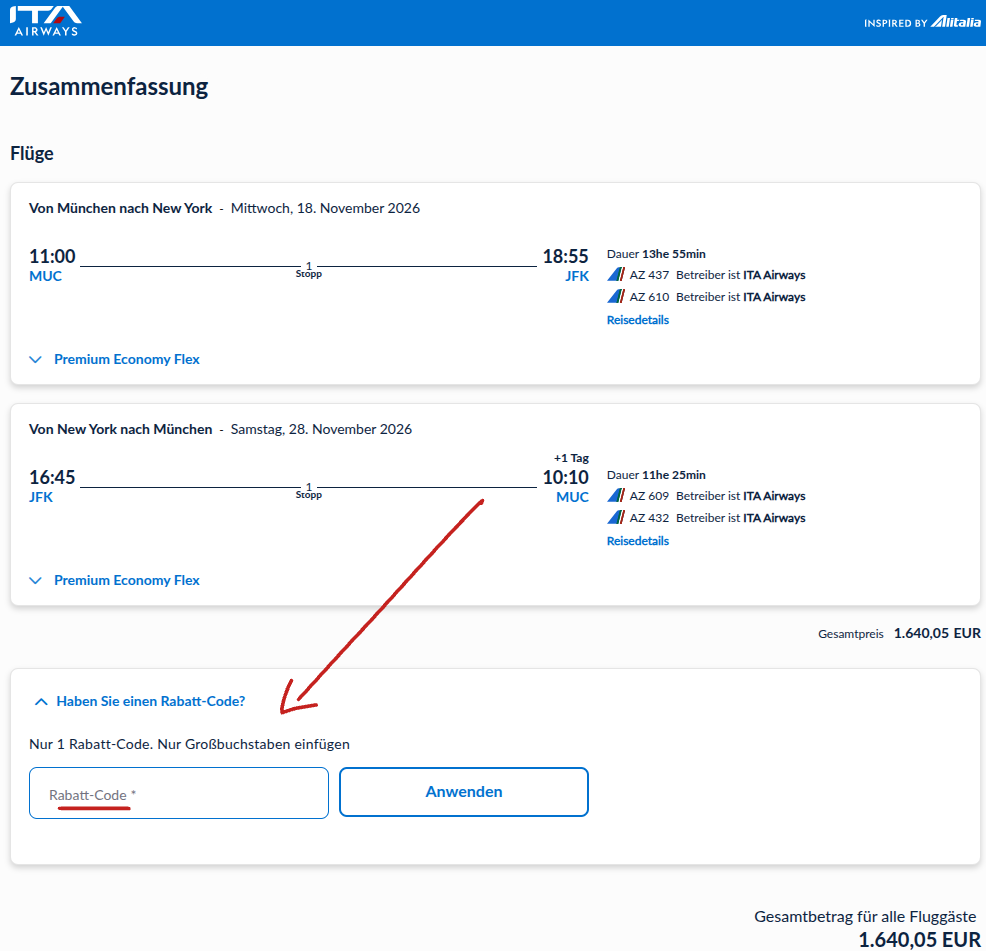Open Reisedetails for the return flight

pos(637,541)
